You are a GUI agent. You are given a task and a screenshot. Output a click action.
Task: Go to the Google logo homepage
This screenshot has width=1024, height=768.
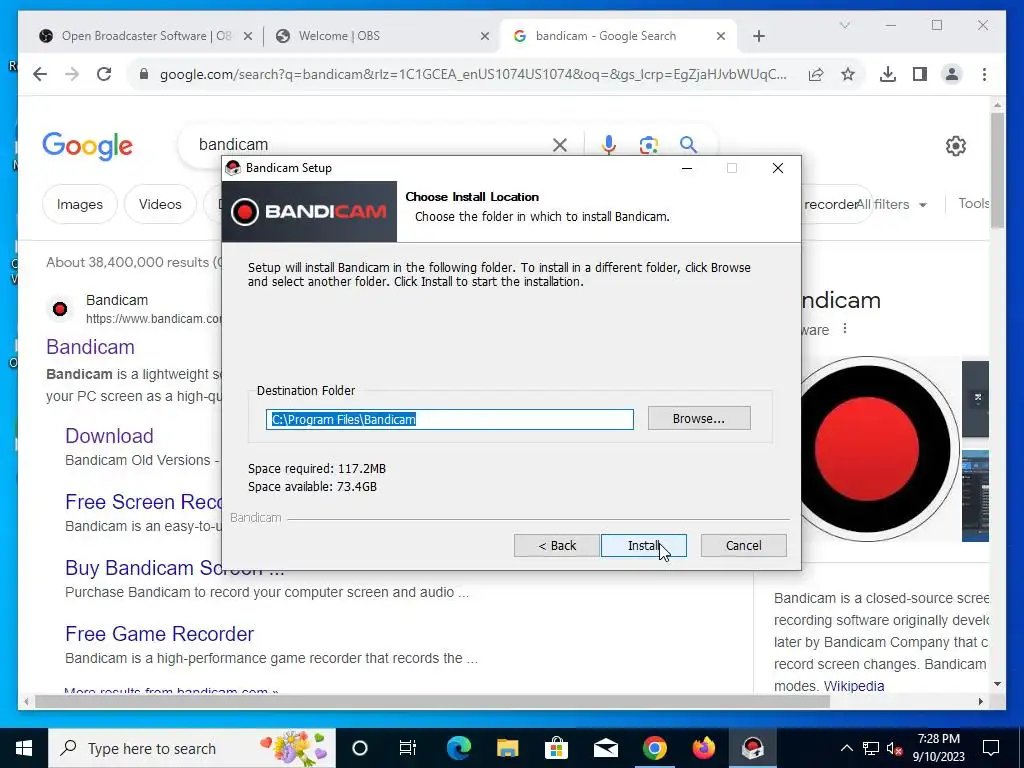pos(88,146)
